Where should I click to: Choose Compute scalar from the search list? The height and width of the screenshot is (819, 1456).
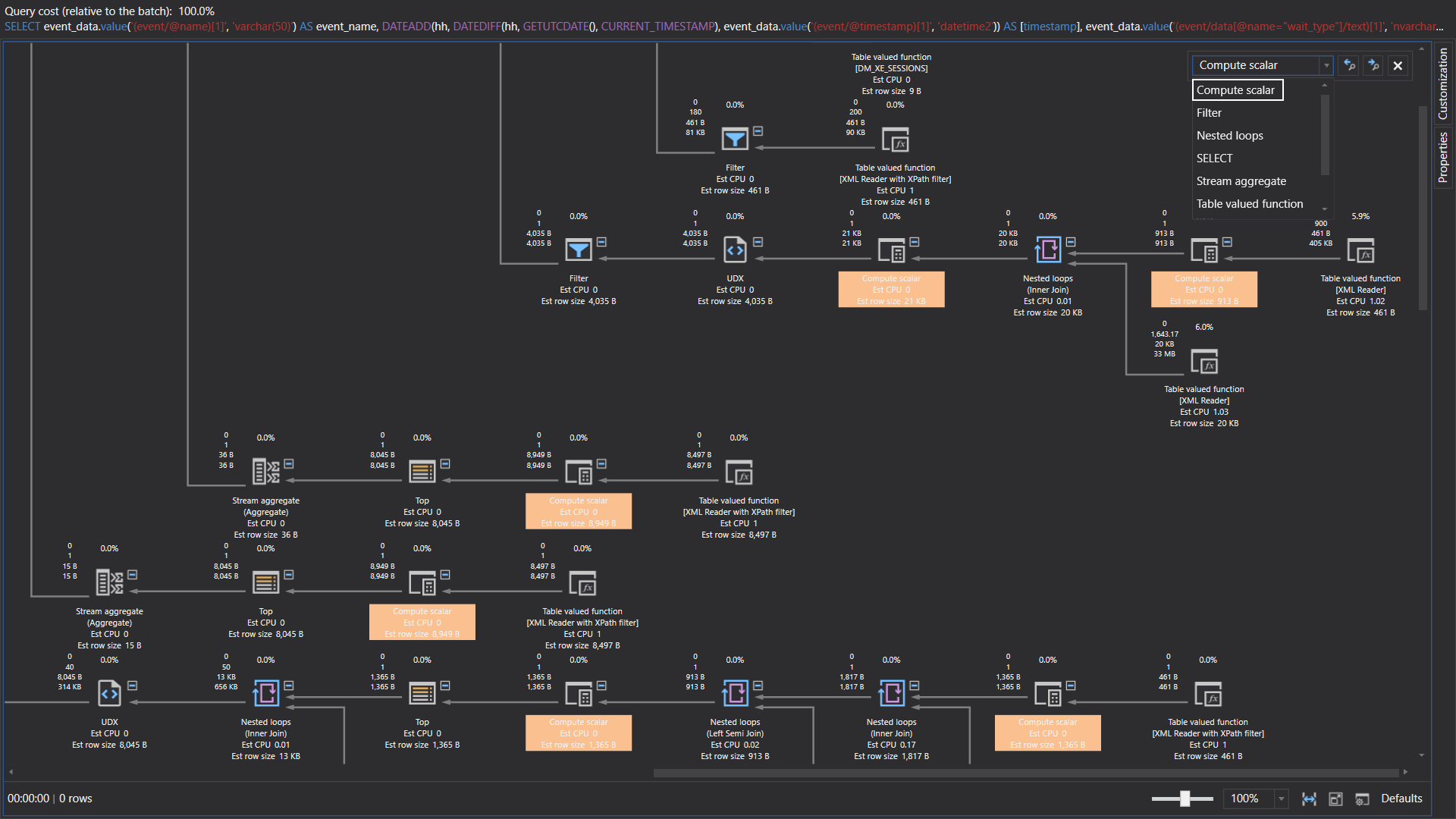tap(1237, 90)
